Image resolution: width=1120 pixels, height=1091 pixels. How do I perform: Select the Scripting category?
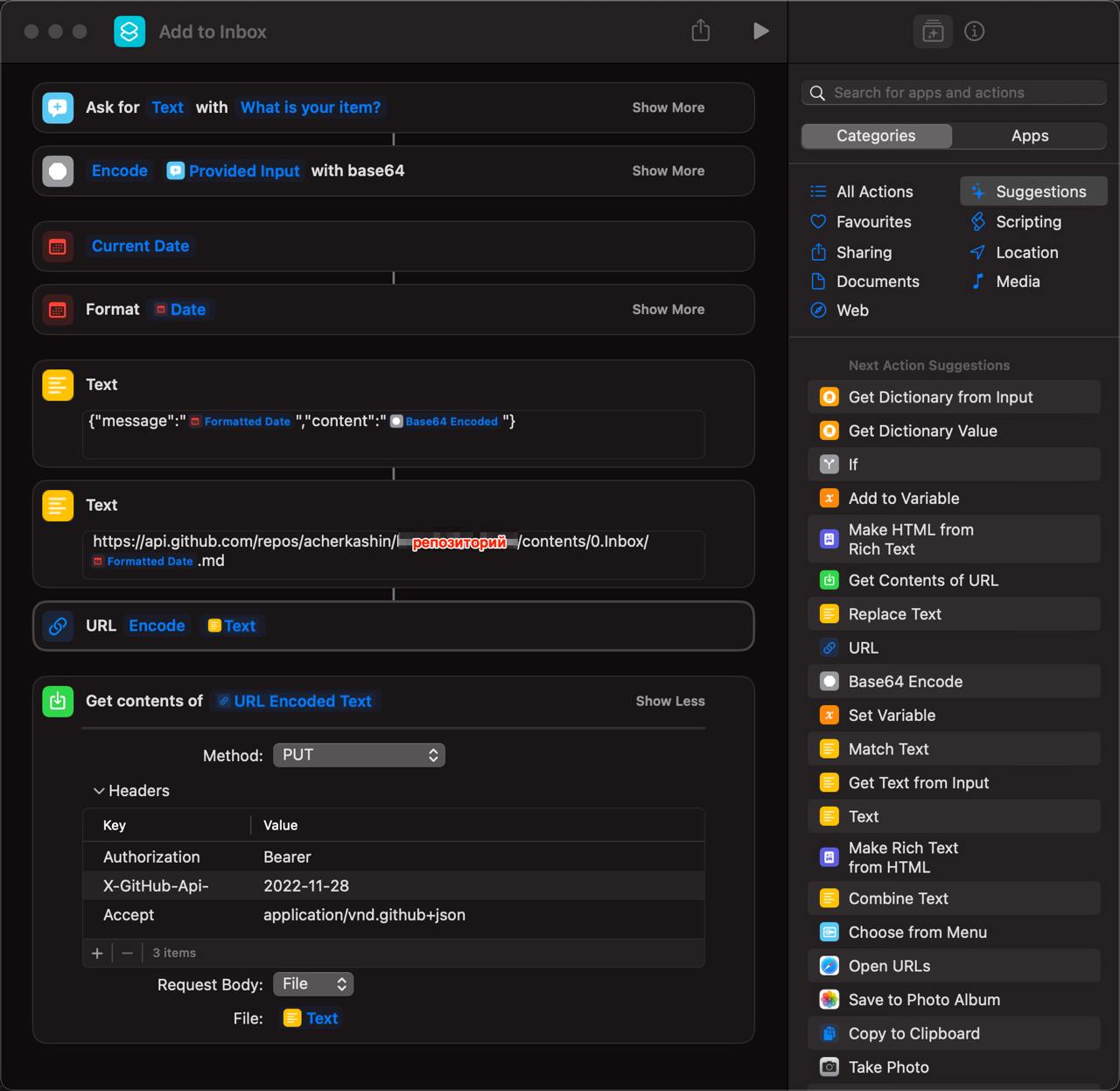(1028, 222)
